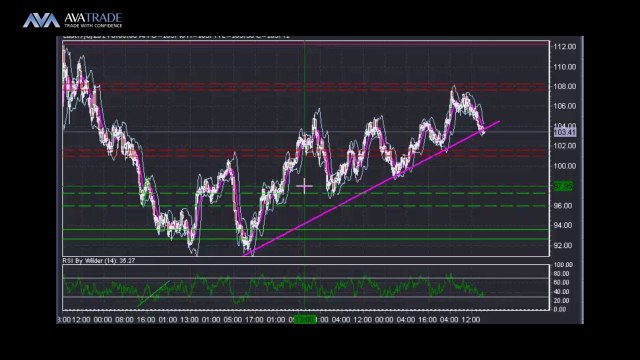Select the current price tag 103.41

(564, 132)
